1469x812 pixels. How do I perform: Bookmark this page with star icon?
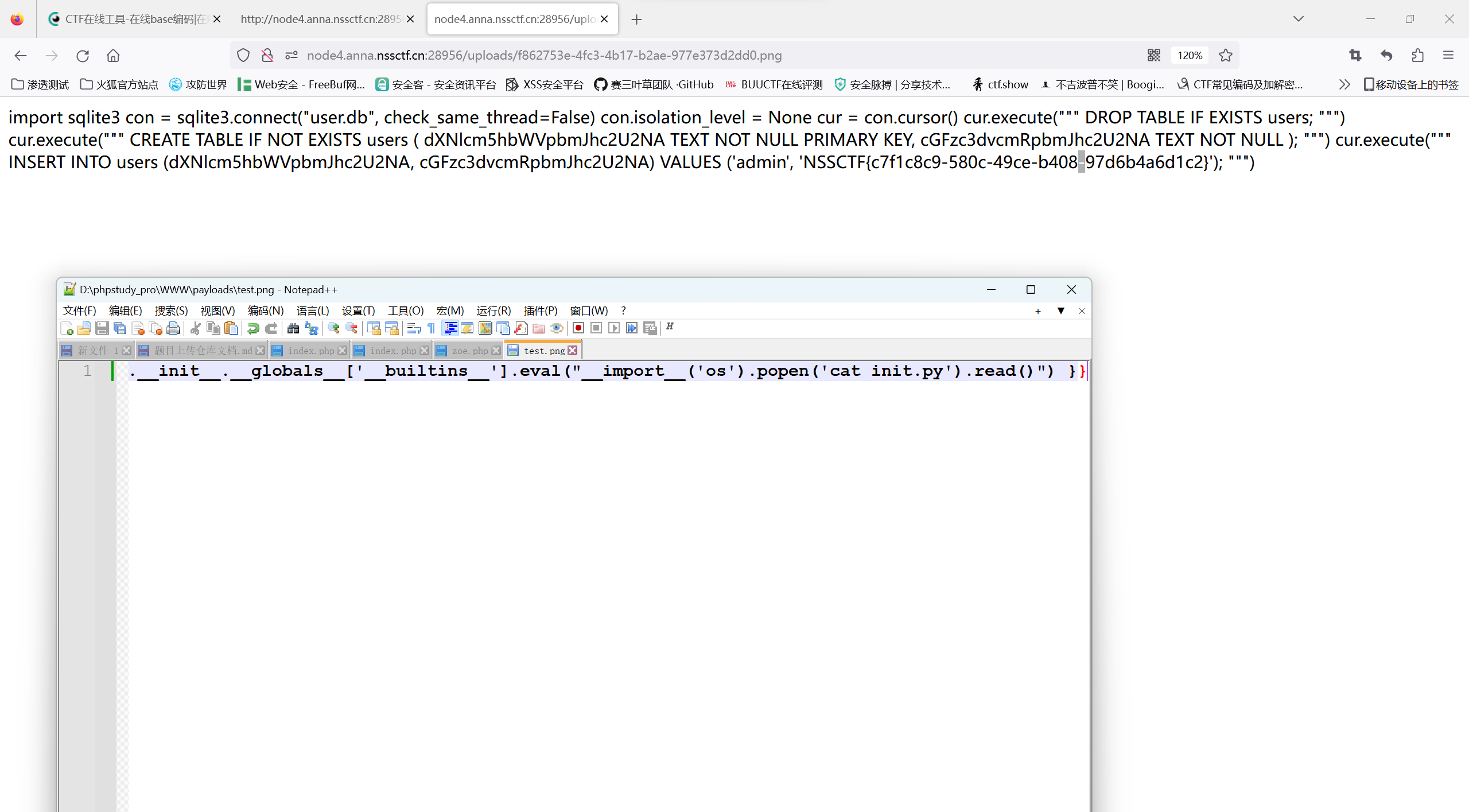click(x=1226, y=55)
